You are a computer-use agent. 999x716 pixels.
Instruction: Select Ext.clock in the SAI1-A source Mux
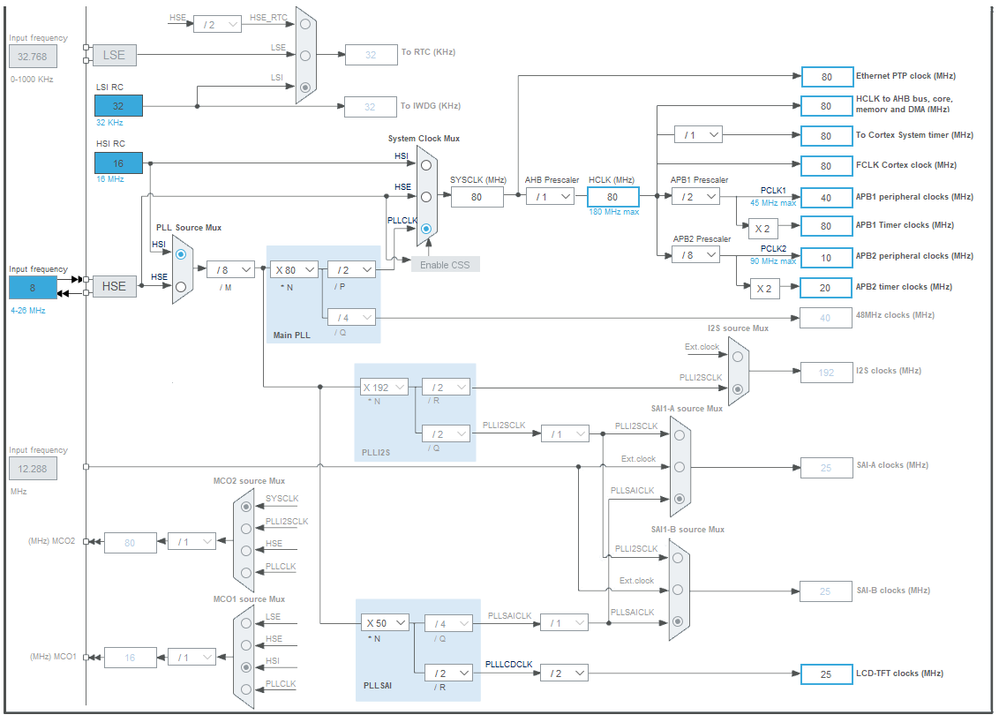click(679, 467)
